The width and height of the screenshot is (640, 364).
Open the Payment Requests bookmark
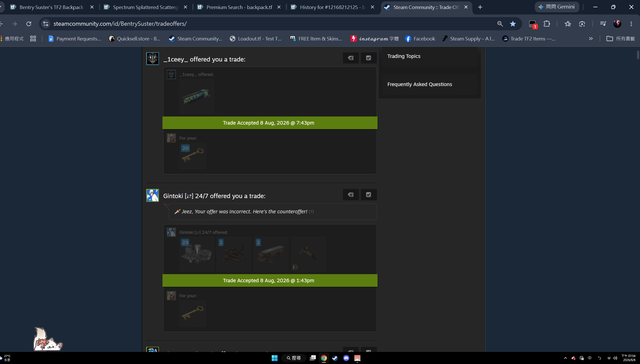(x=74, y=39)
